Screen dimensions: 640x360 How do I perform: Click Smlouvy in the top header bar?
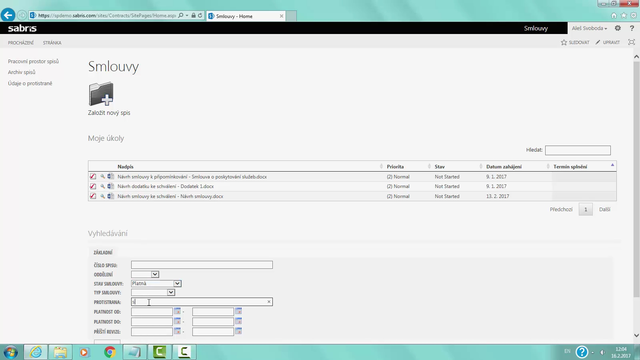(536, 28)
